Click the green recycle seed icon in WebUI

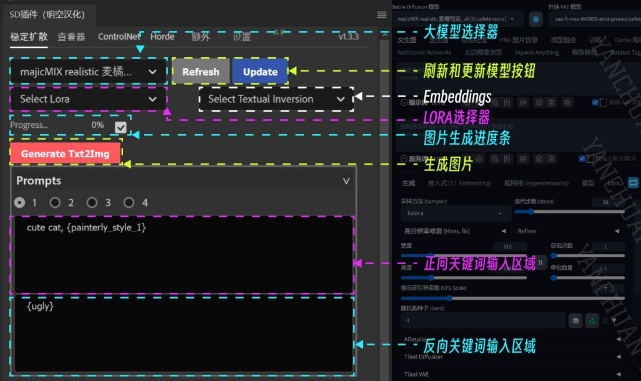(592, 321)
